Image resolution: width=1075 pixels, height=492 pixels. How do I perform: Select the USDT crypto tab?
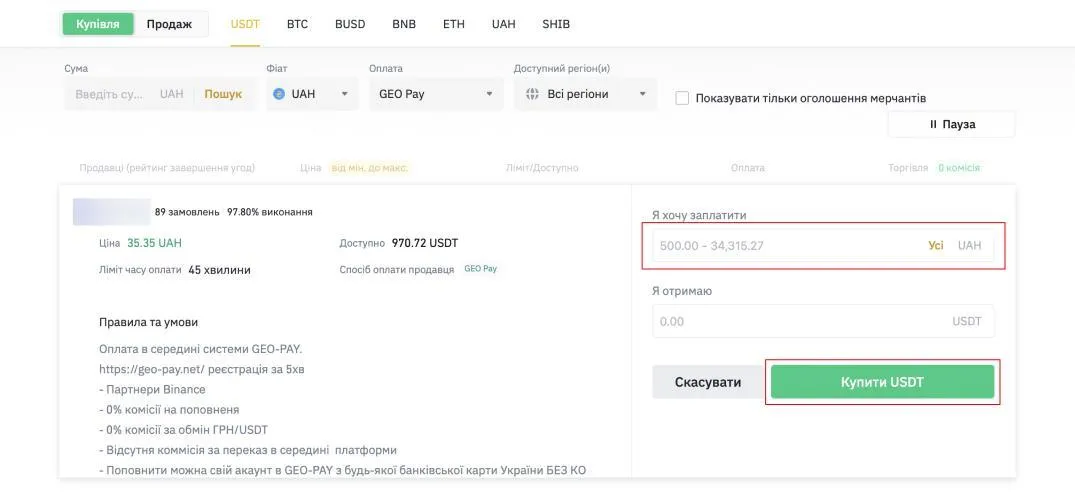(x=245, y=24)
